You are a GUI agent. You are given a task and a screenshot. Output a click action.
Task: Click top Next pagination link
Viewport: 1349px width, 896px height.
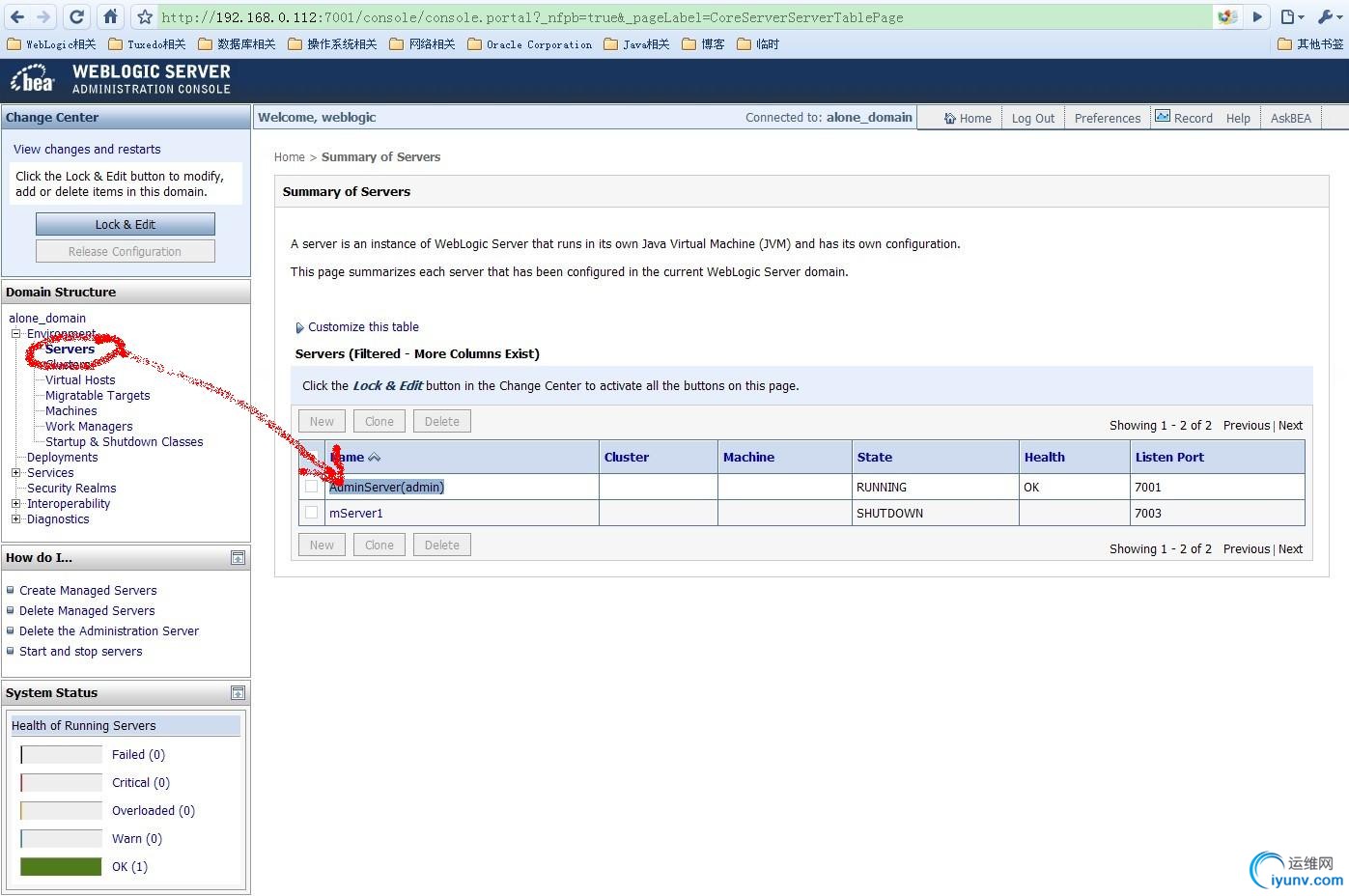point(1291,426)
